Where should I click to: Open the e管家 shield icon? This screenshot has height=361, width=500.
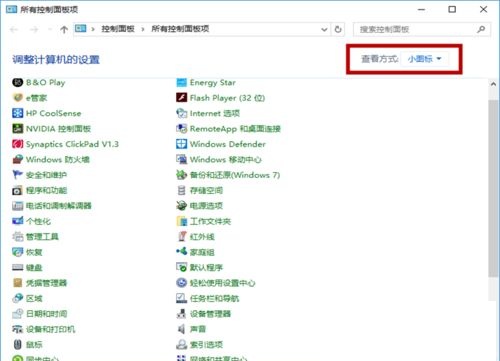point(17,98)
